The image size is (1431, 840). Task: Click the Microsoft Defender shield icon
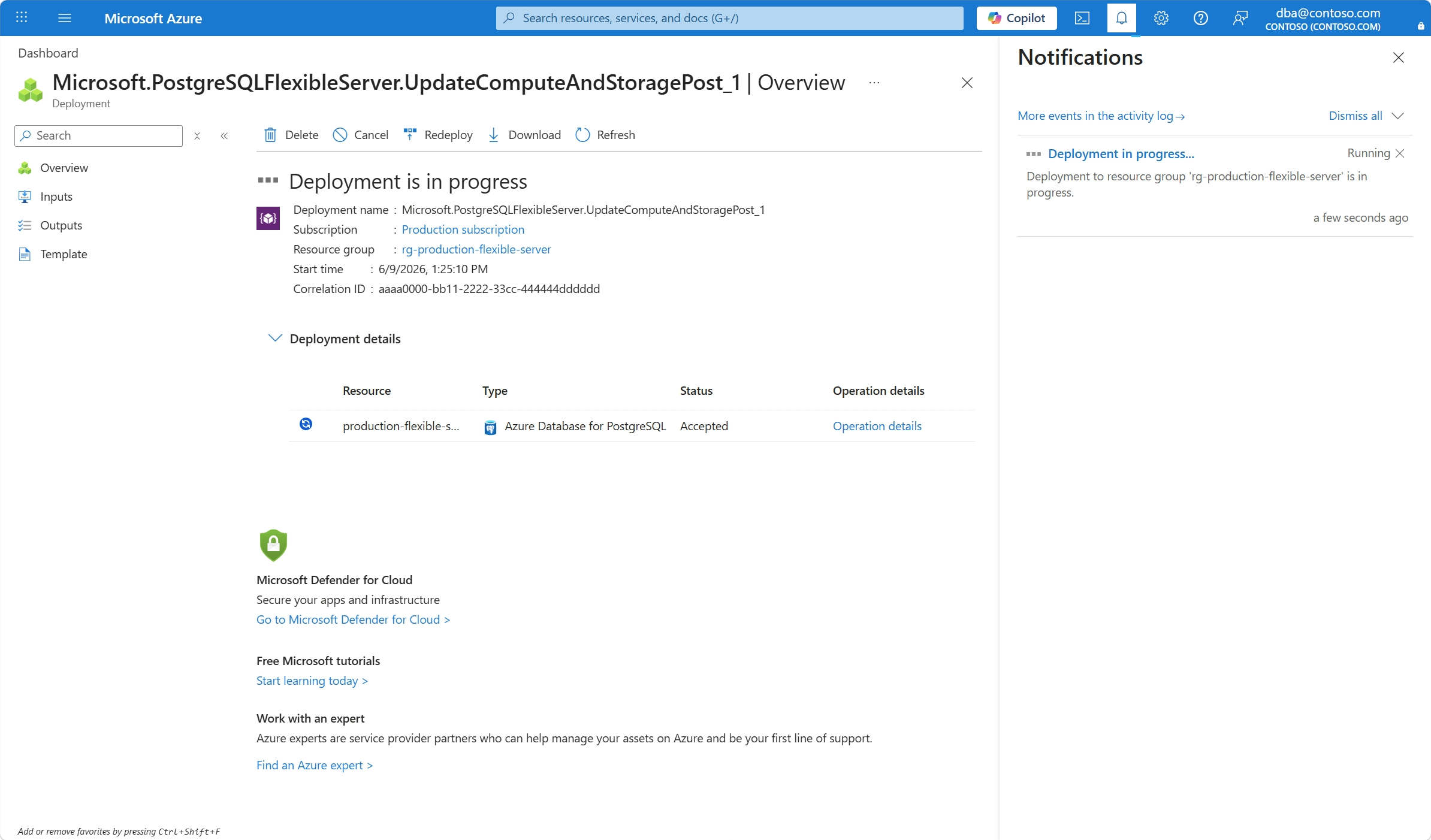[x=273, y=545]
